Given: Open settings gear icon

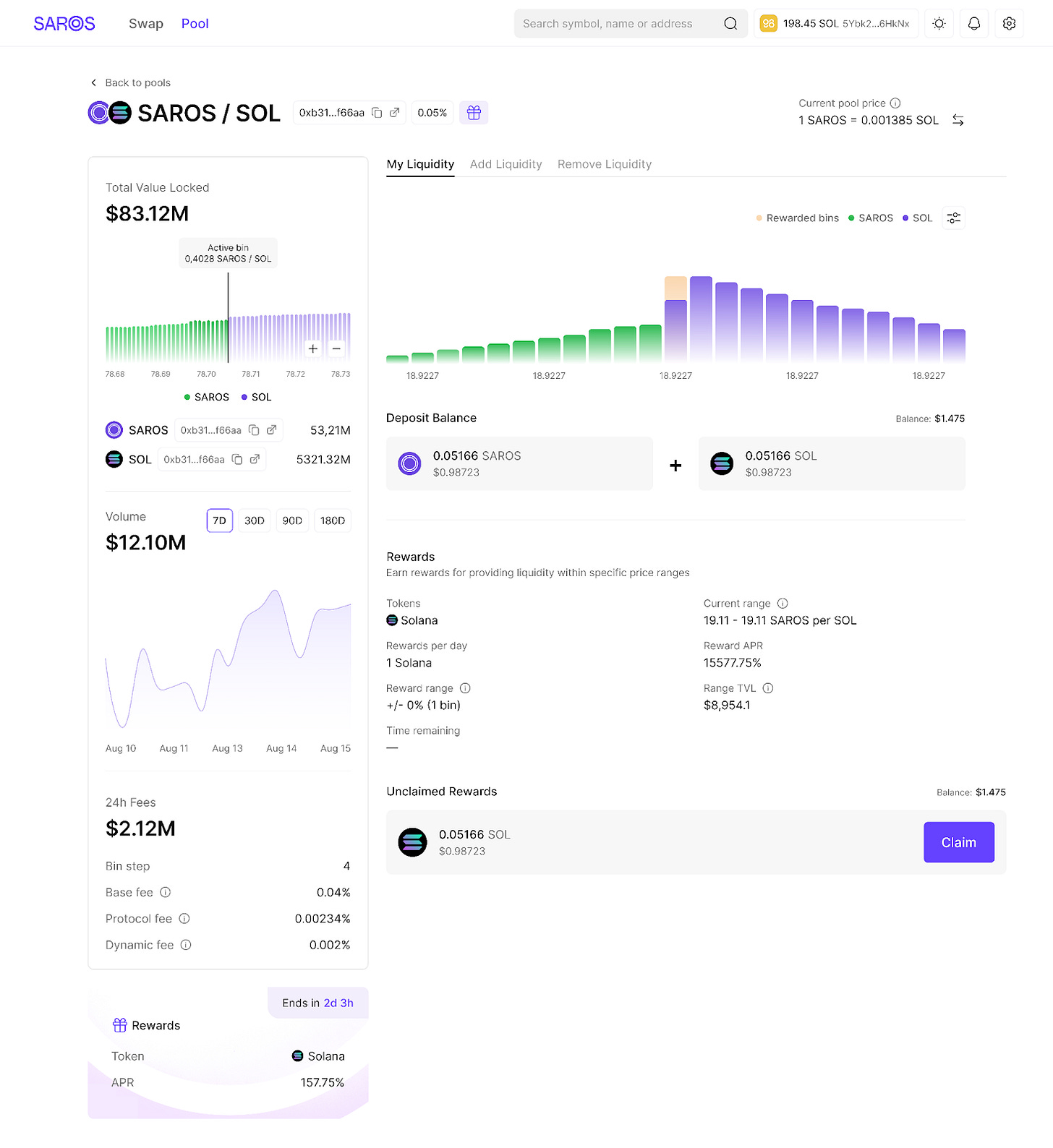Looking at the screenshot, I should [1009, 24].
